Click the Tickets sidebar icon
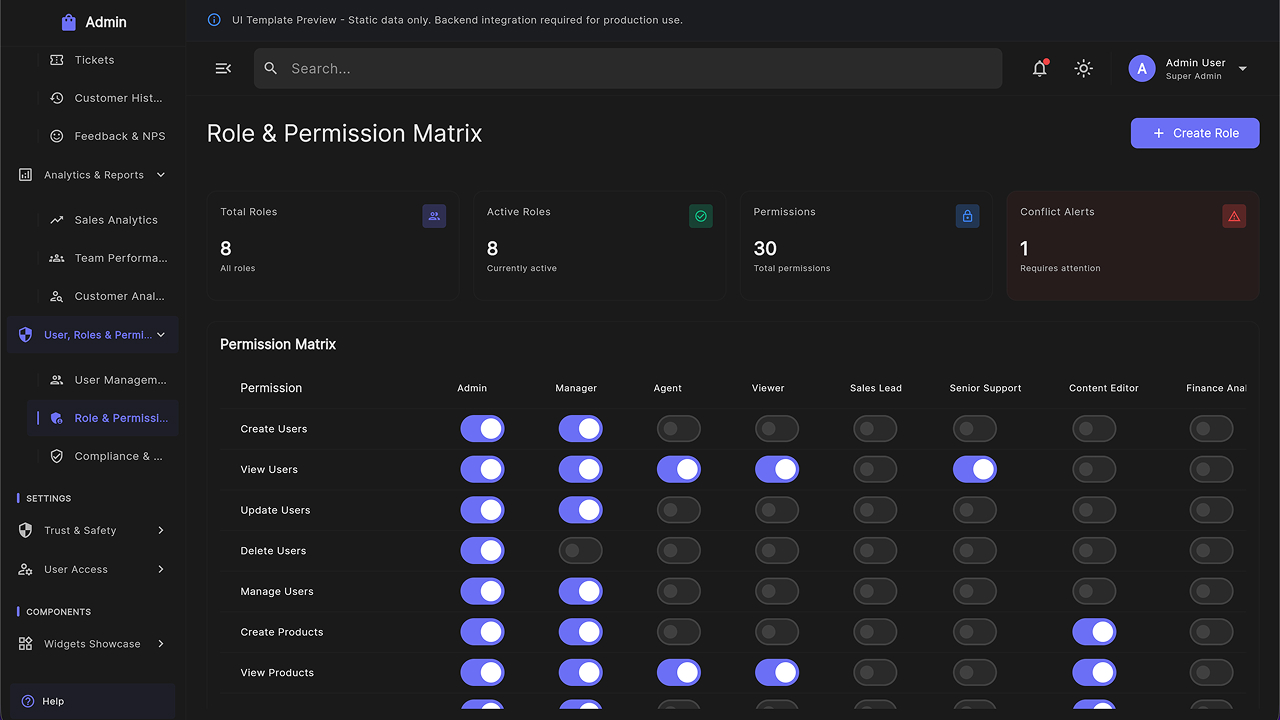Screen dimensions: 1280x720 click(57, 60)
